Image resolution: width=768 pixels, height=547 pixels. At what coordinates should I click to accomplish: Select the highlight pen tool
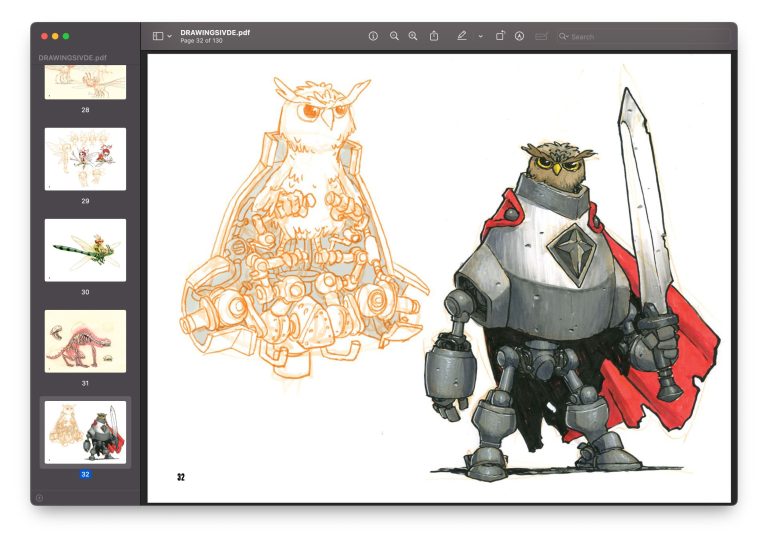(461, 36)
